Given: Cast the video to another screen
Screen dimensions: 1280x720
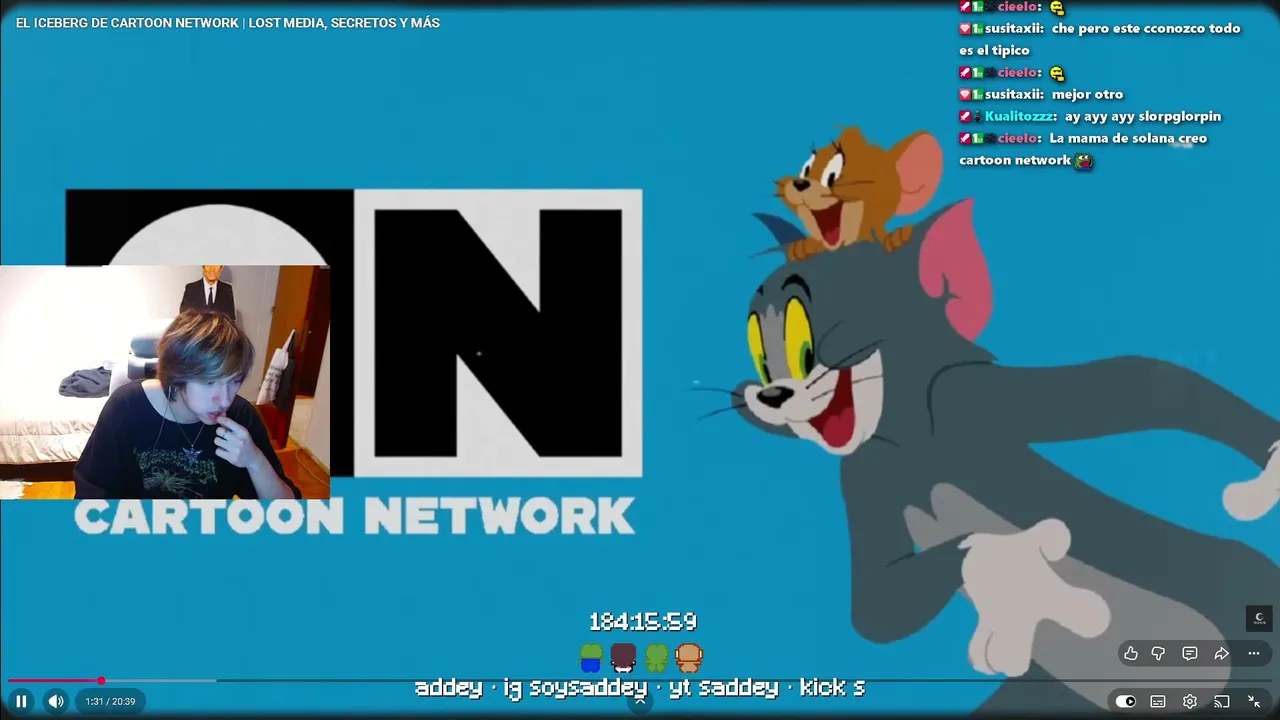Looking at the screenshot, I should [x=1221, y=701].
